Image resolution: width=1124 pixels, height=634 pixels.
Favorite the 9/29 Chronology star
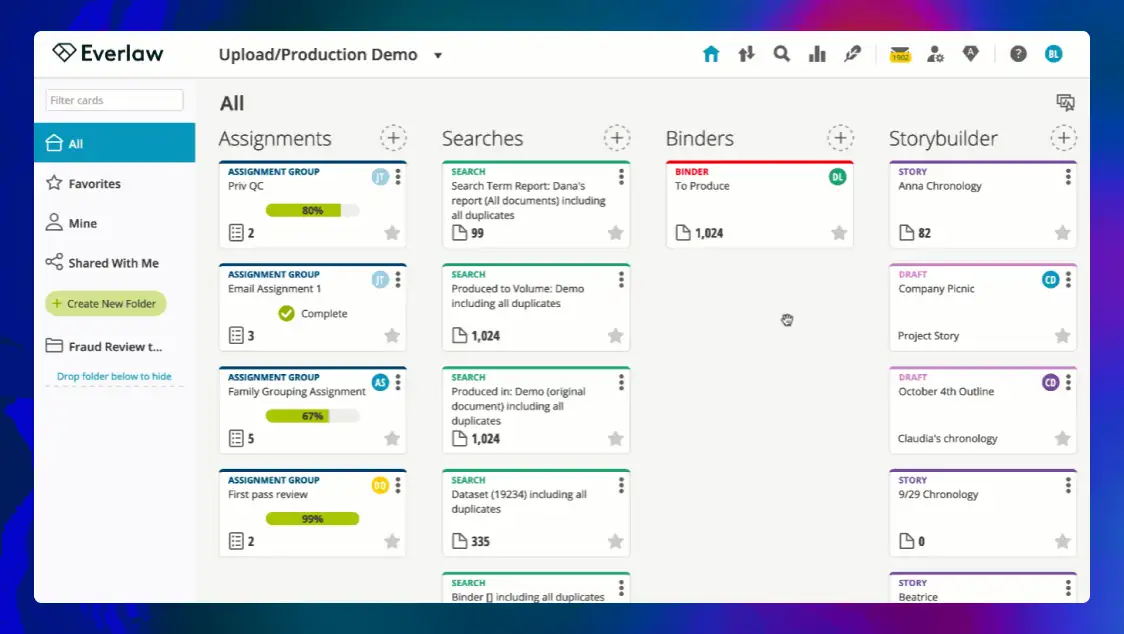[1062, 541]
